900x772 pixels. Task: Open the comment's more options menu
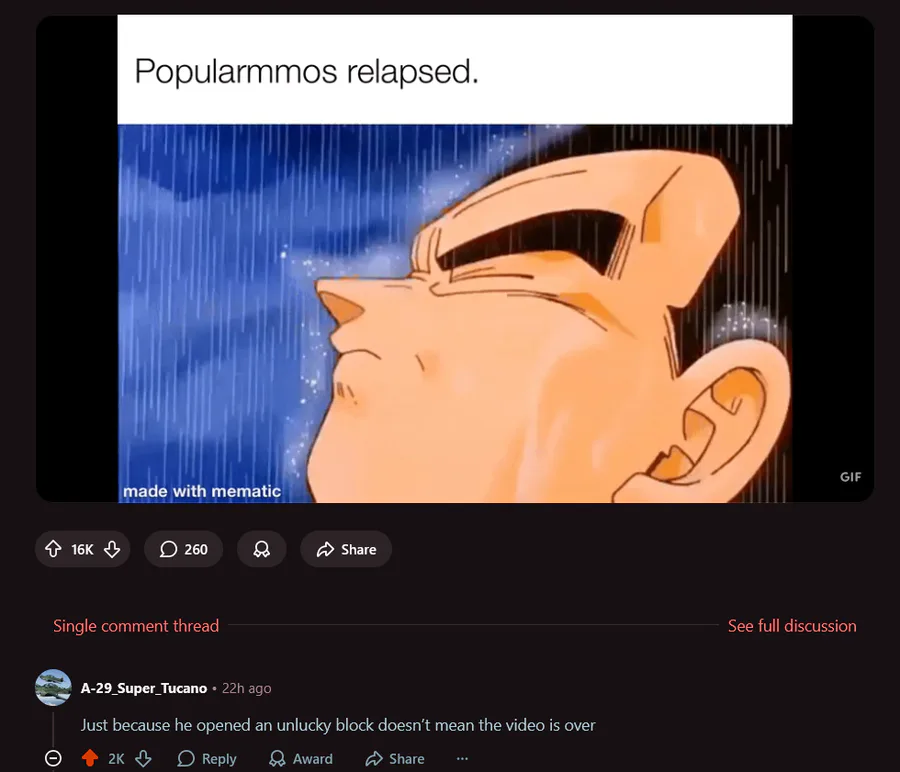[x=462, y=759]
